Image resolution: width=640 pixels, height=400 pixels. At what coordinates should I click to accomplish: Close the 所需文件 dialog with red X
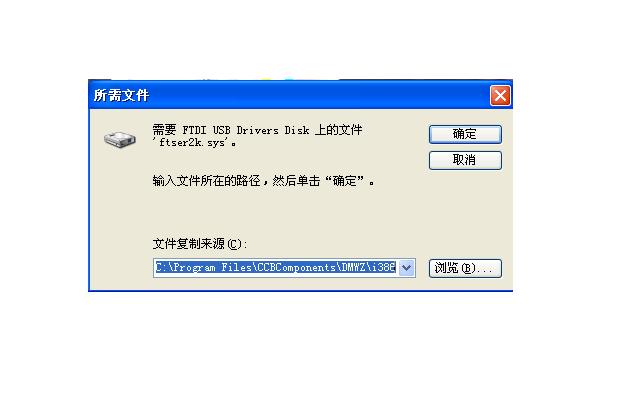pyautogui.click(x=500, y=96)
